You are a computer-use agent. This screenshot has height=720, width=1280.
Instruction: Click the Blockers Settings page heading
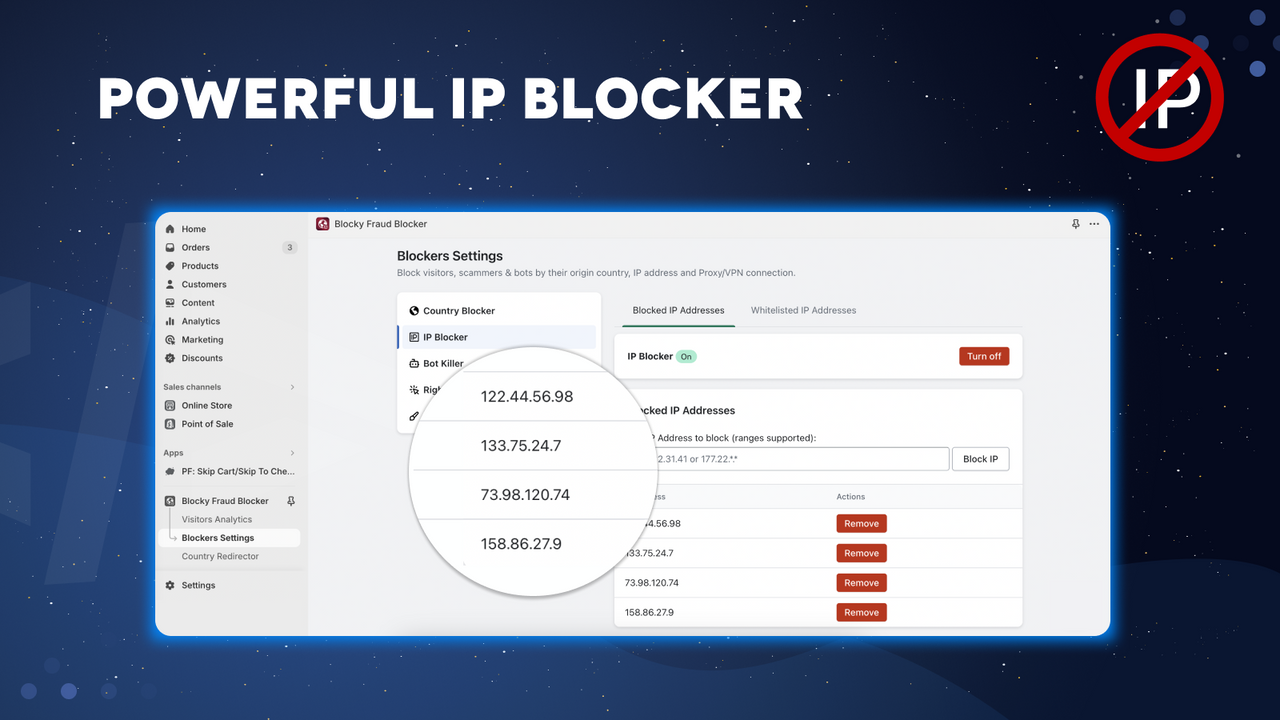(x=450, y=256)
